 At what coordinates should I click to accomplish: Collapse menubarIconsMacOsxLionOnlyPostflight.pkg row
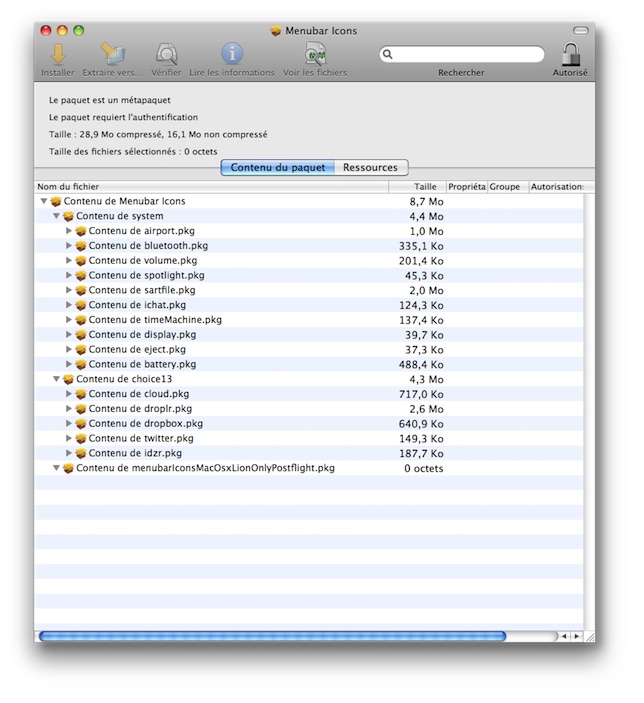point(56,468)
